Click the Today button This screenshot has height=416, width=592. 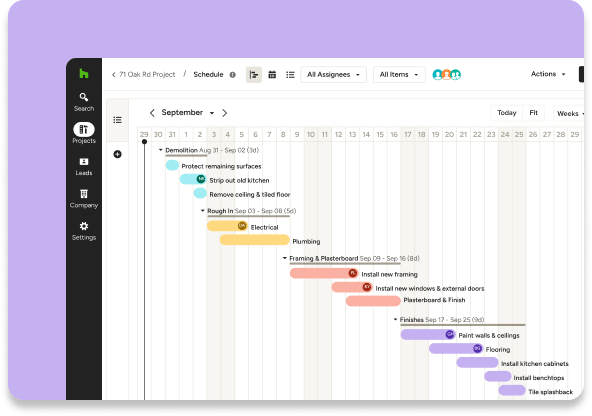point(506,113)
